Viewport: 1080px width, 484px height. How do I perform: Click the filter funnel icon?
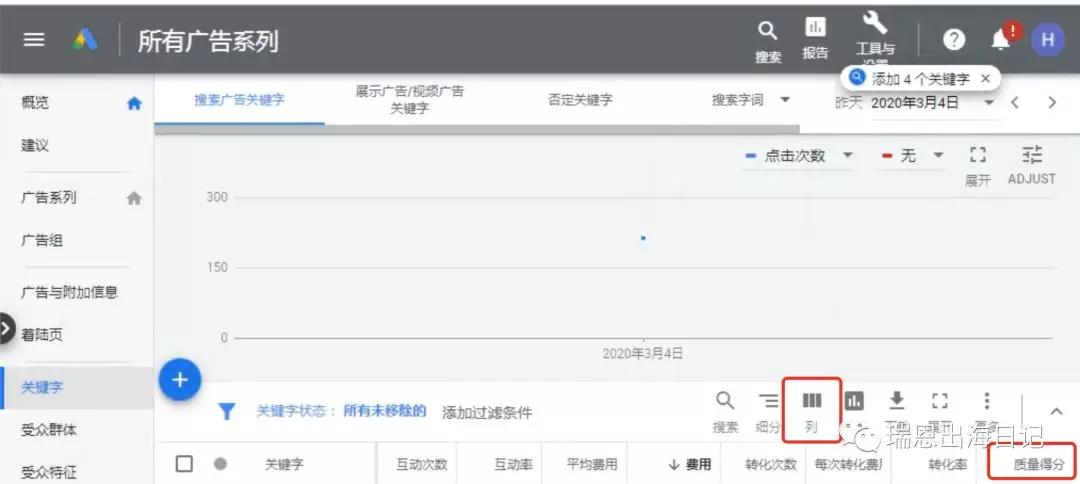(227, 412)
